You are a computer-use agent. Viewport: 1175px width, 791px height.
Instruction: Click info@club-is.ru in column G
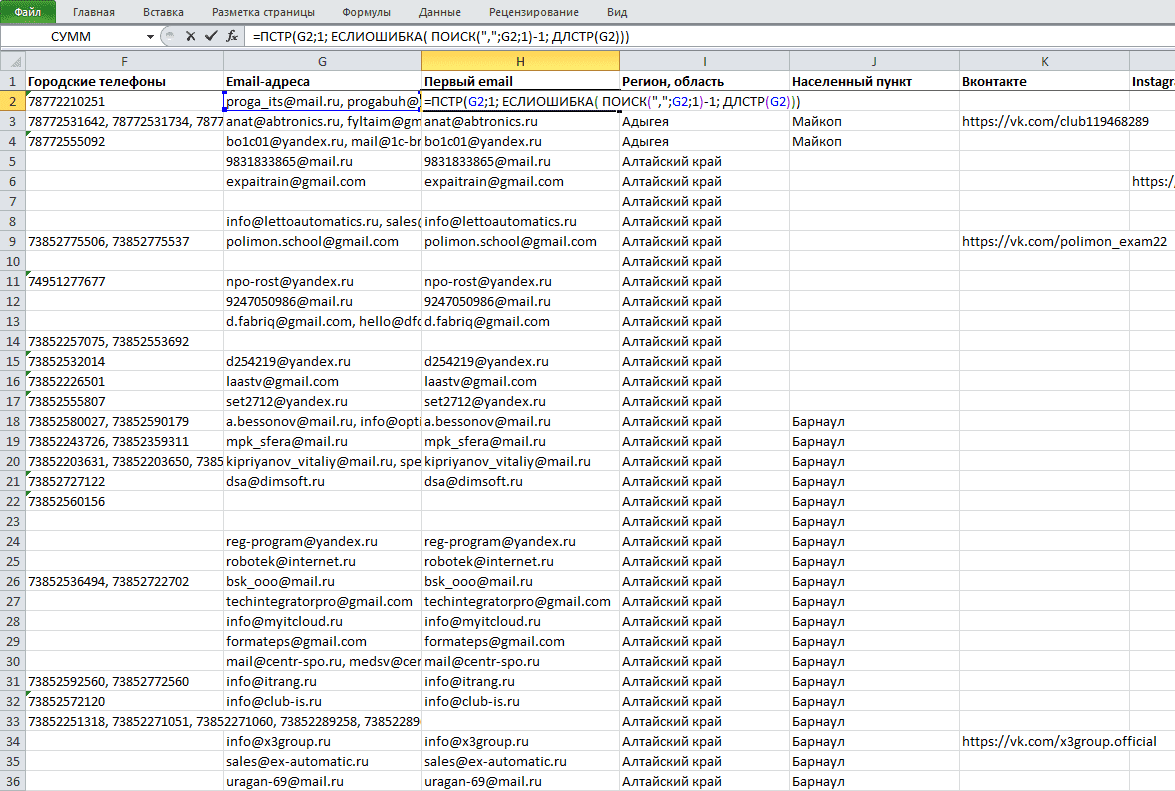pyautogui.click(x=322, y=701)
